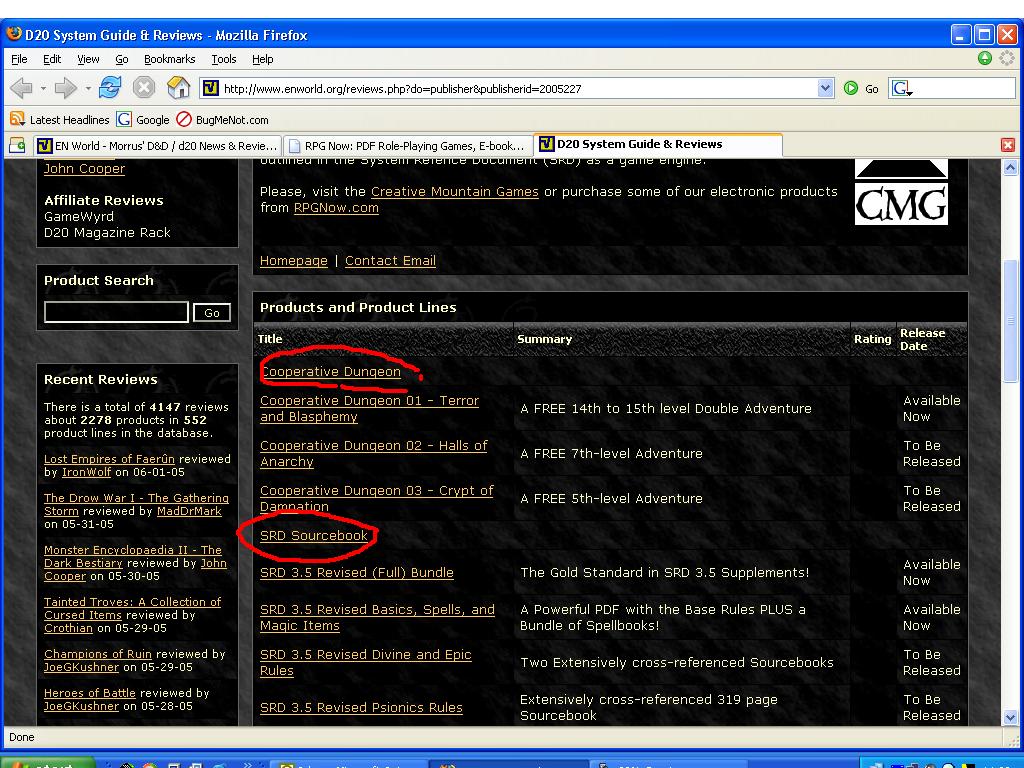Open SRD 3.5 Revised Psionics Rules link

point(361,707)
